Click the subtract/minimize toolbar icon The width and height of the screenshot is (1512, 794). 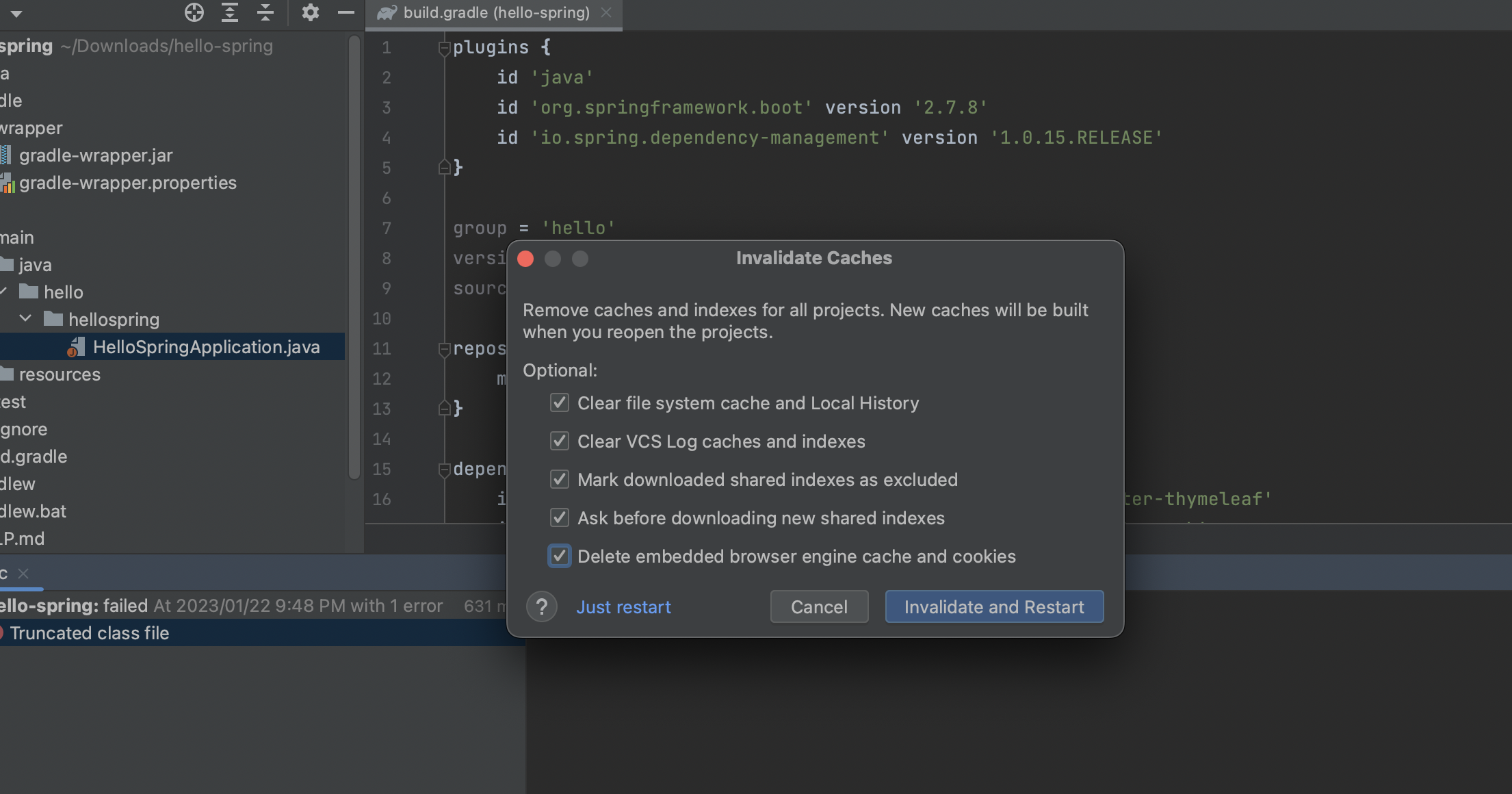[346, 13]
